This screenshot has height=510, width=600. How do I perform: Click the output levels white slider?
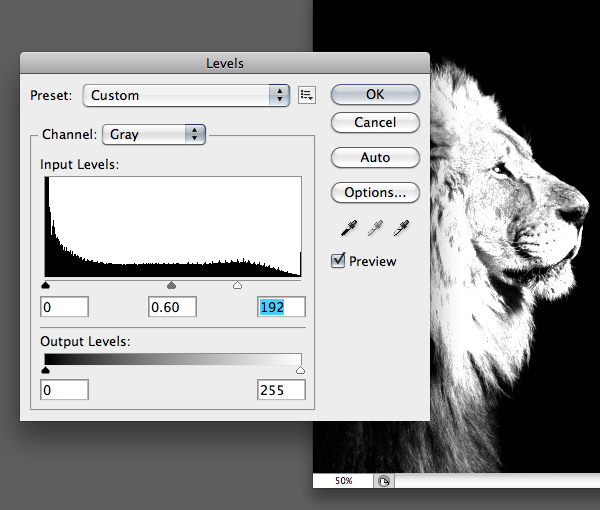point(300,370)
